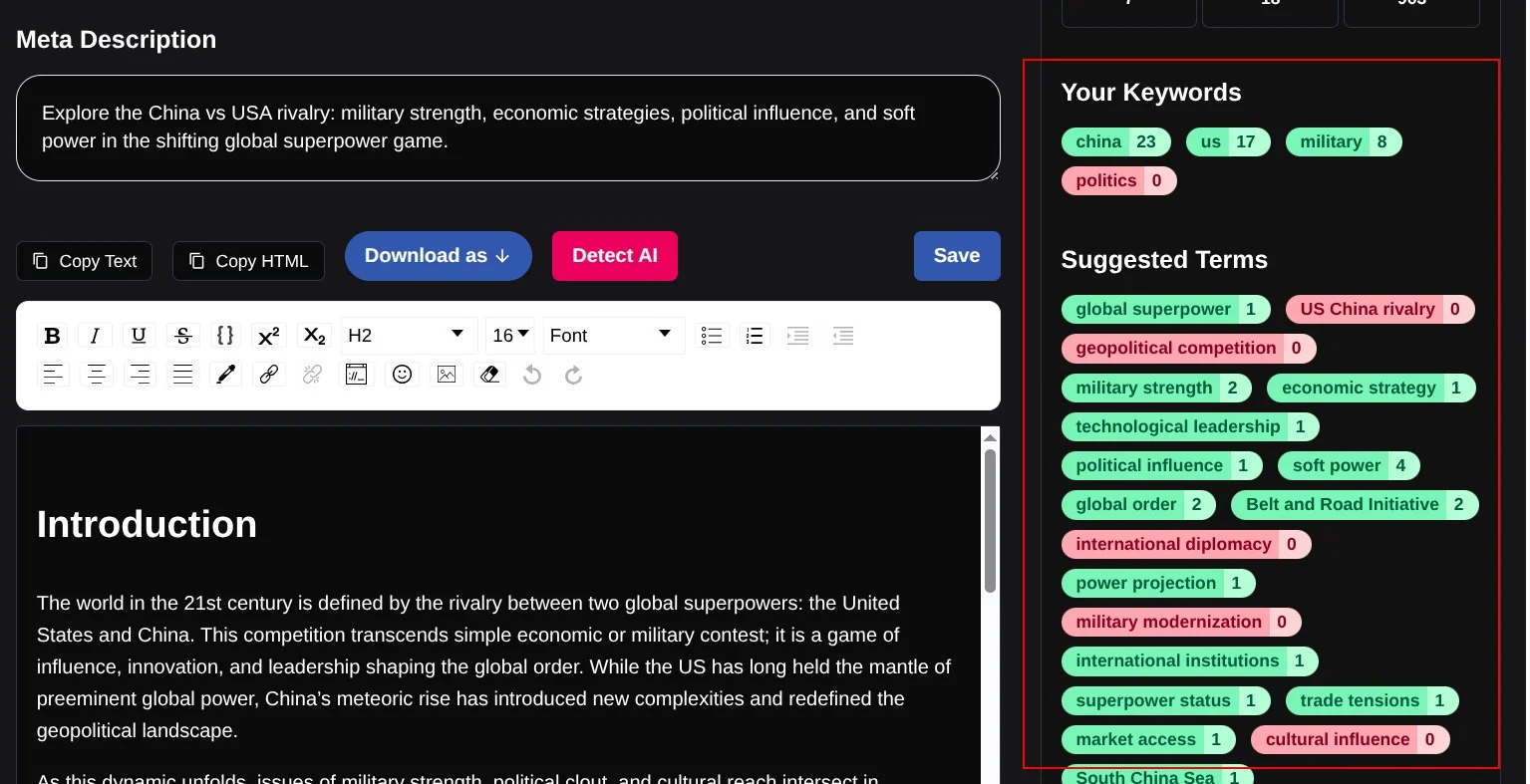This screenshot has width=1530, height=784.
Task: Apply superscript formatting
Action: point(268,336)
